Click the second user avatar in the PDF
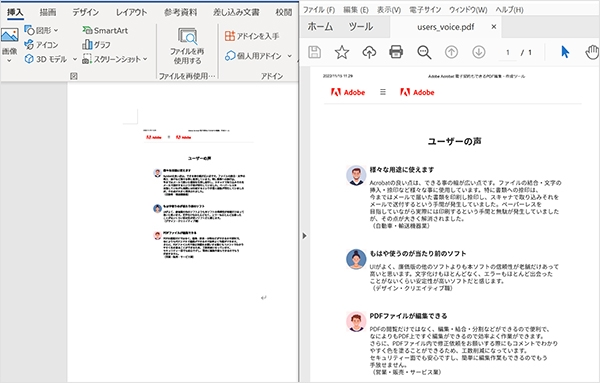This screenshot has height=383, width=600. (356, 259)
